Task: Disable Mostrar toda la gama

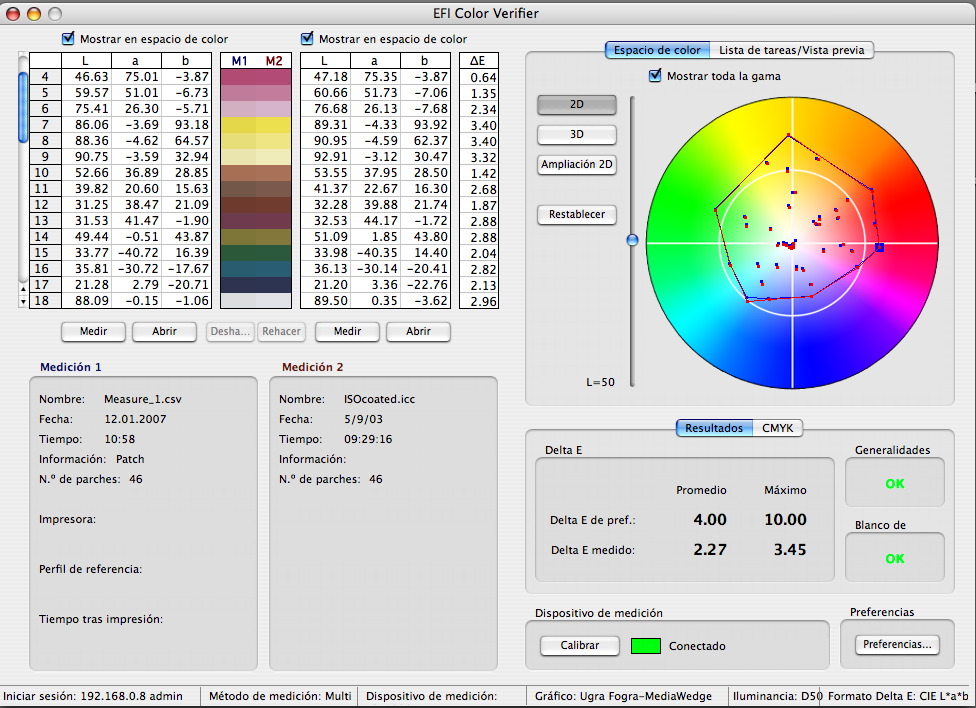Action: coord(655,75)
